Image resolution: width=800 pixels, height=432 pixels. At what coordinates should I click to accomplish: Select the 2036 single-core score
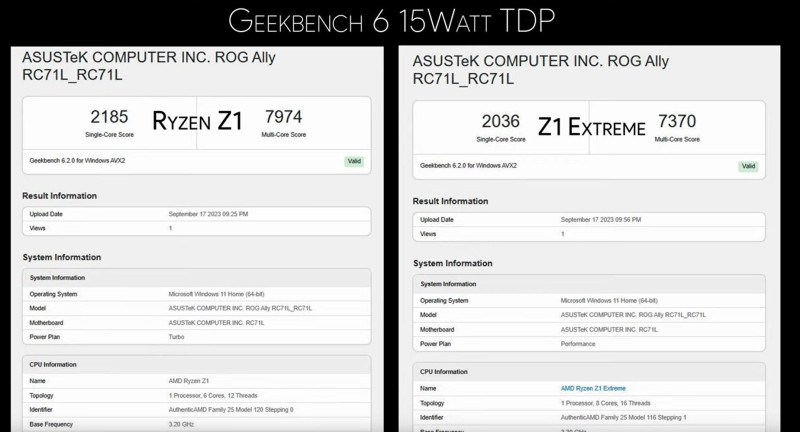point(500,122)
